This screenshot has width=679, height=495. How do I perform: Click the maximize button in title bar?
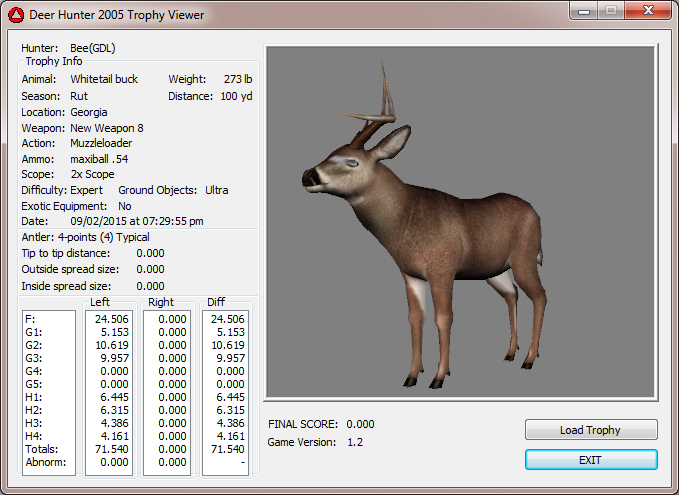pyautogui.click(x=611, y=11)
